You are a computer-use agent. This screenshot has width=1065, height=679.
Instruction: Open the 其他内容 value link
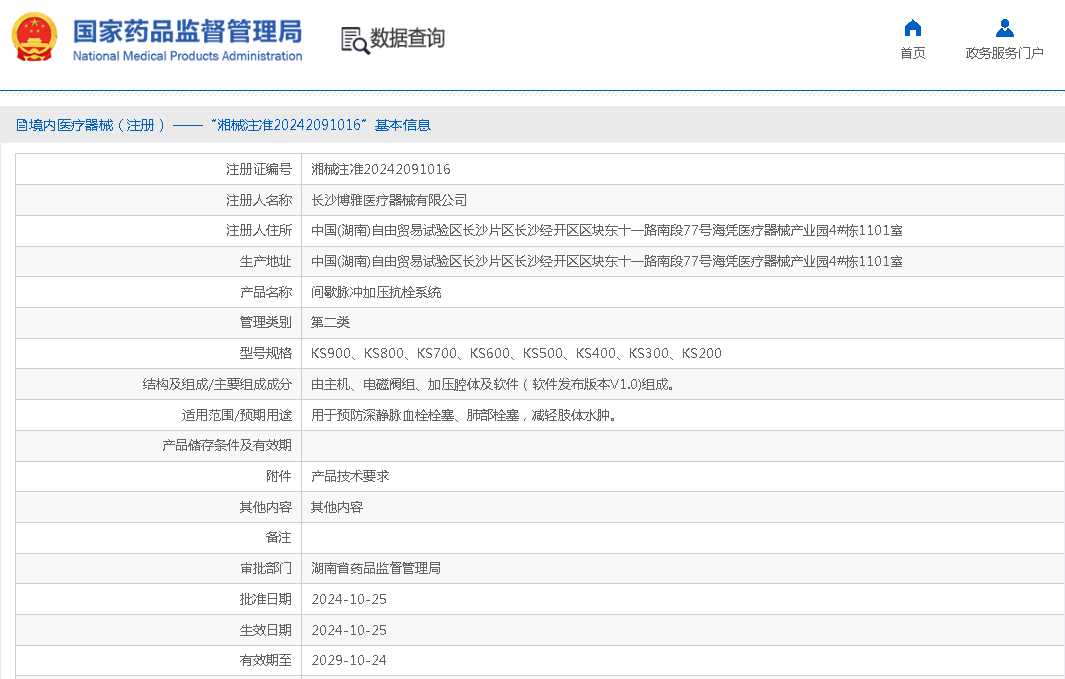[337, 507]
